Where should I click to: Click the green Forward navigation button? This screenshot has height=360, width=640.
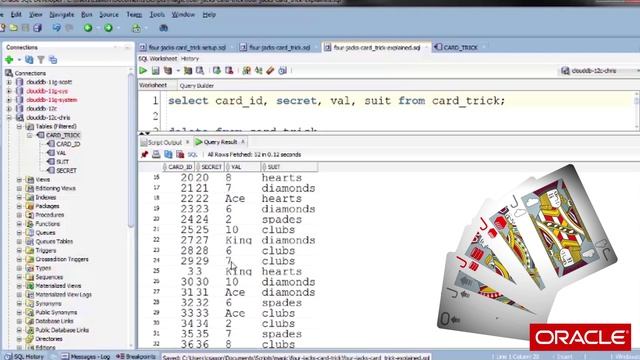pos(108,28)
